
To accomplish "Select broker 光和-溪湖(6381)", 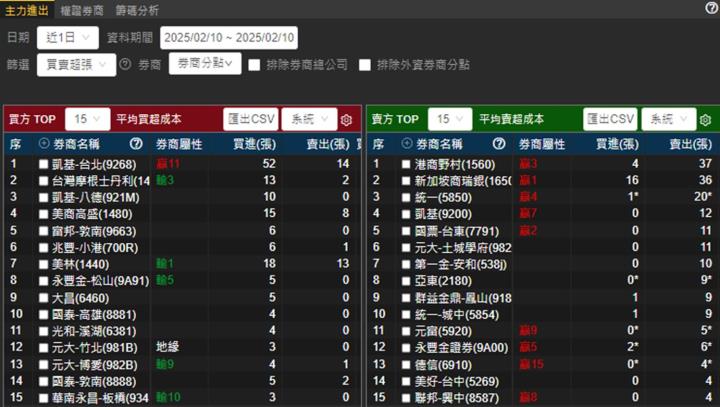I will pyautogui.click(x=94, y=331).
